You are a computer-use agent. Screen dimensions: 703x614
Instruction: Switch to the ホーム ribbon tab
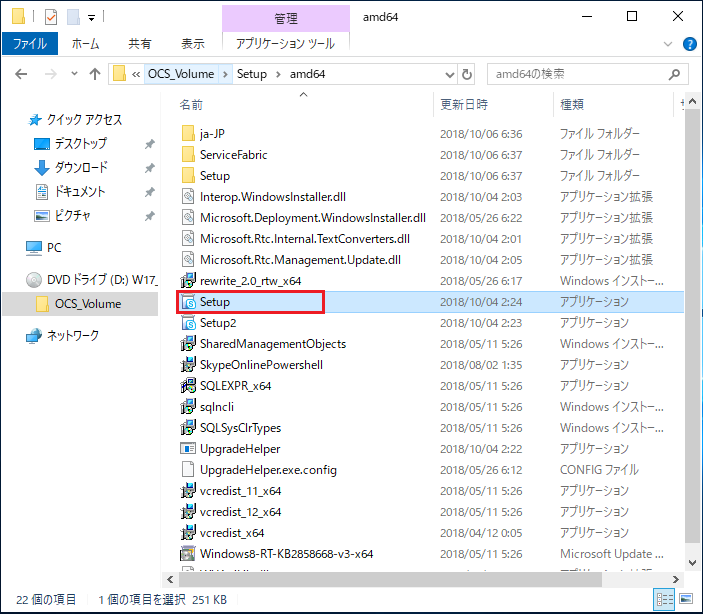coord(85,44)
